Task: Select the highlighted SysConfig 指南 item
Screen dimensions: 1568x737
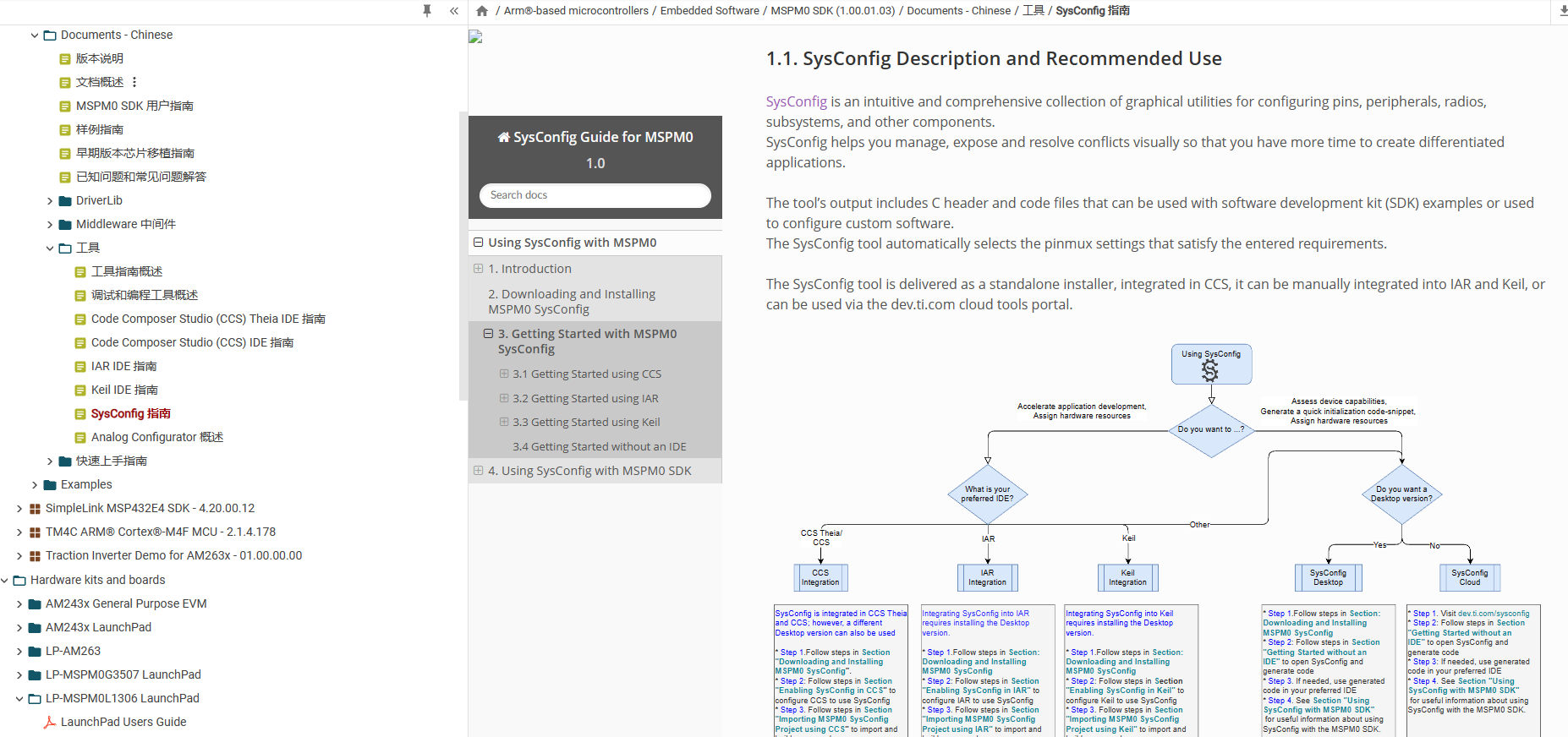Action: point(131,414)
